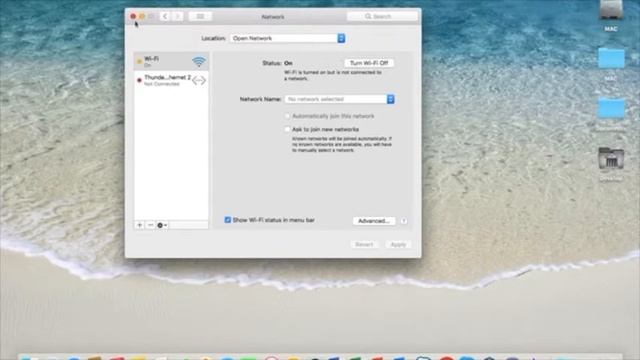Remove selected service with minus button
This screenshot has height=360, width=640.
(x=150, y=225)
